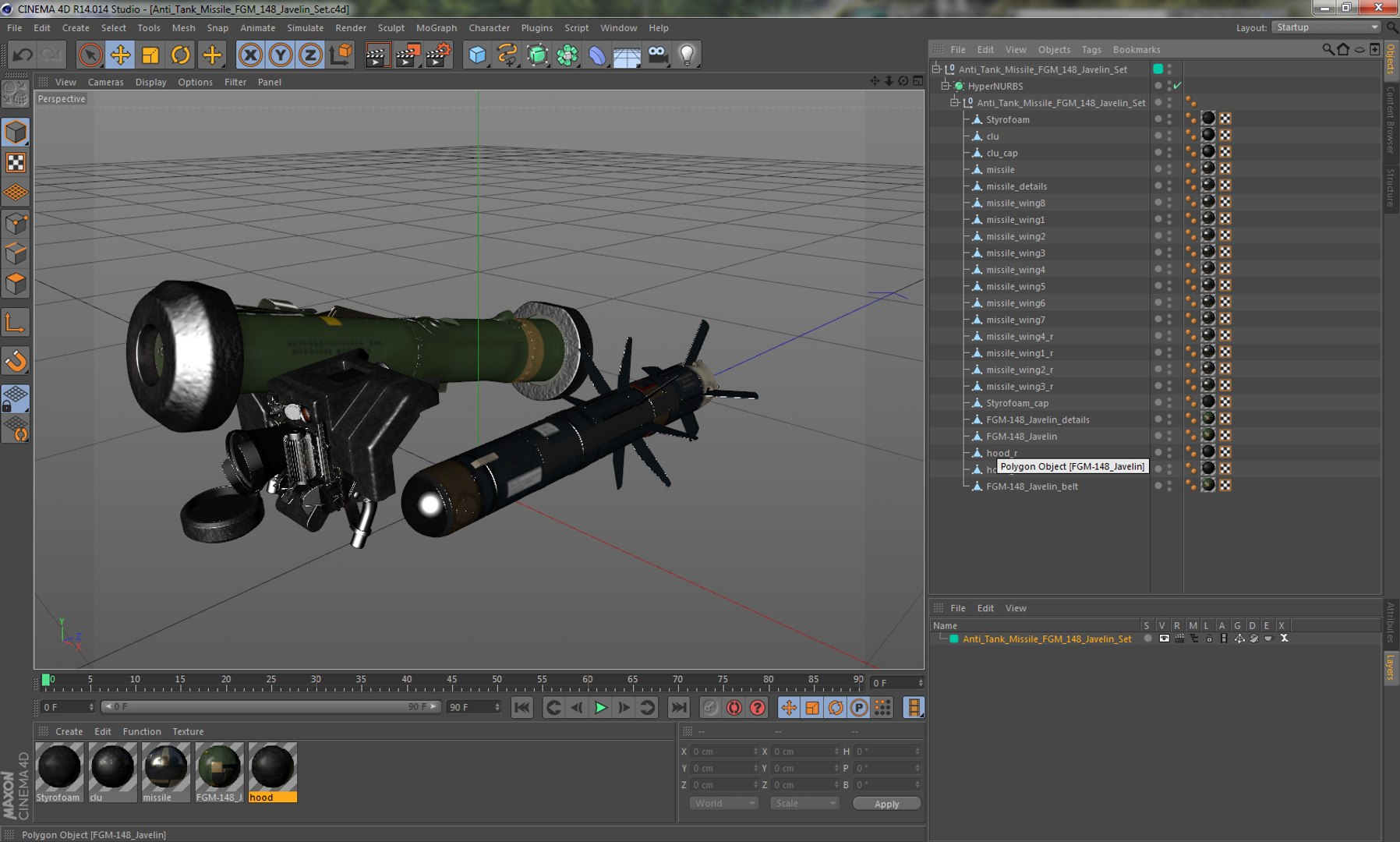This screenshot has width=1400, height=842.
Task: Open the viewport Cameras menu
Action: click(x=105, y=82)
